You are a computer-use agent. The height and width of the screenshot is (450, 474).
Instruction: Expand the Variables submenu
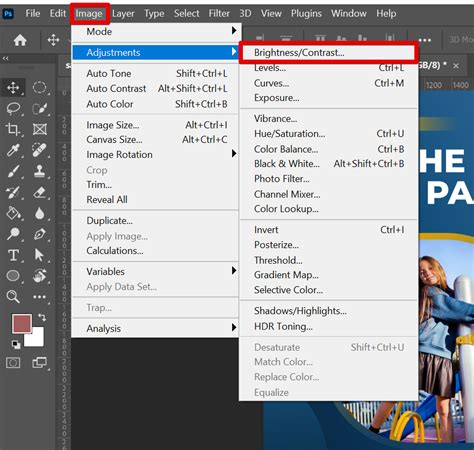[x=155, y=271]
